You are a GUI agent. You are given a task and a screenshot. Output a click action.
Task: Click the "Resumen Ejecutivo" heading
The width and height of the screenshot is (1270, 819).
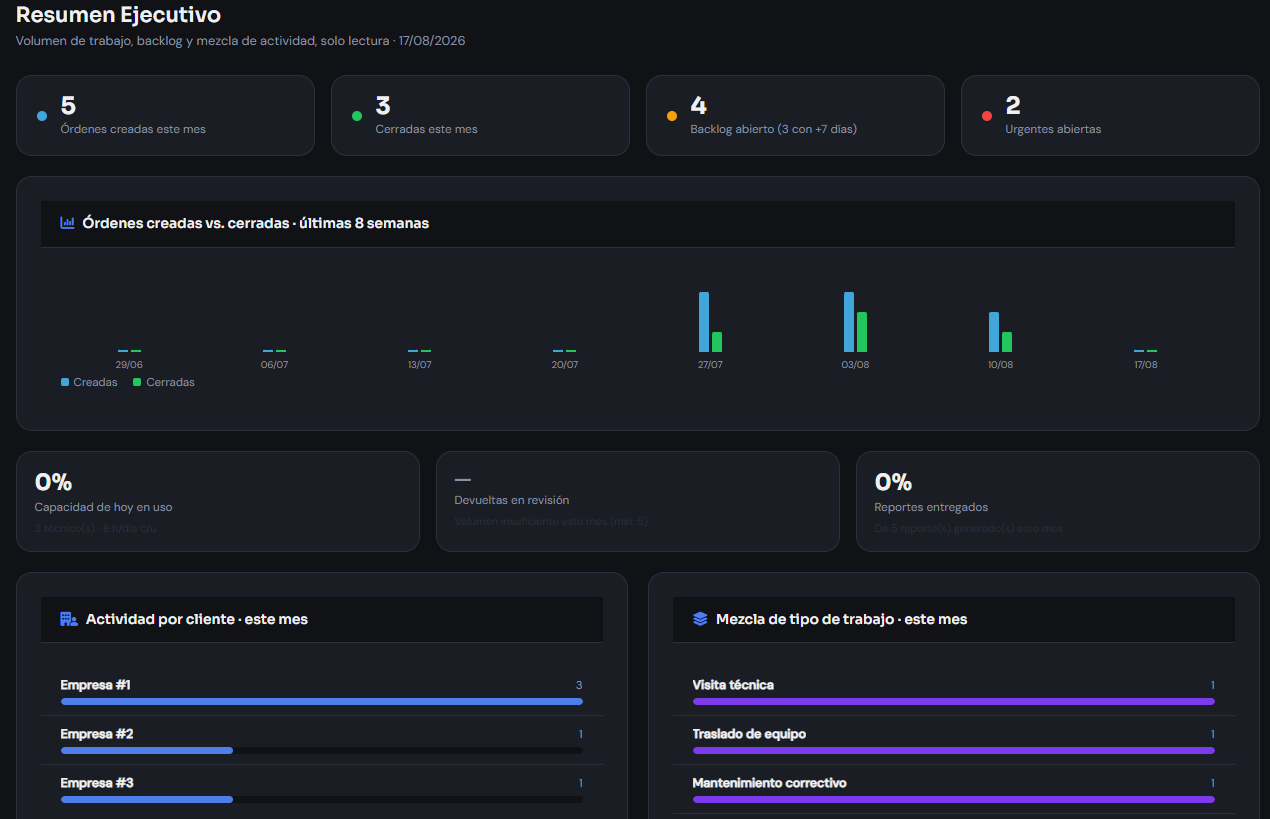tap(119, 15)
